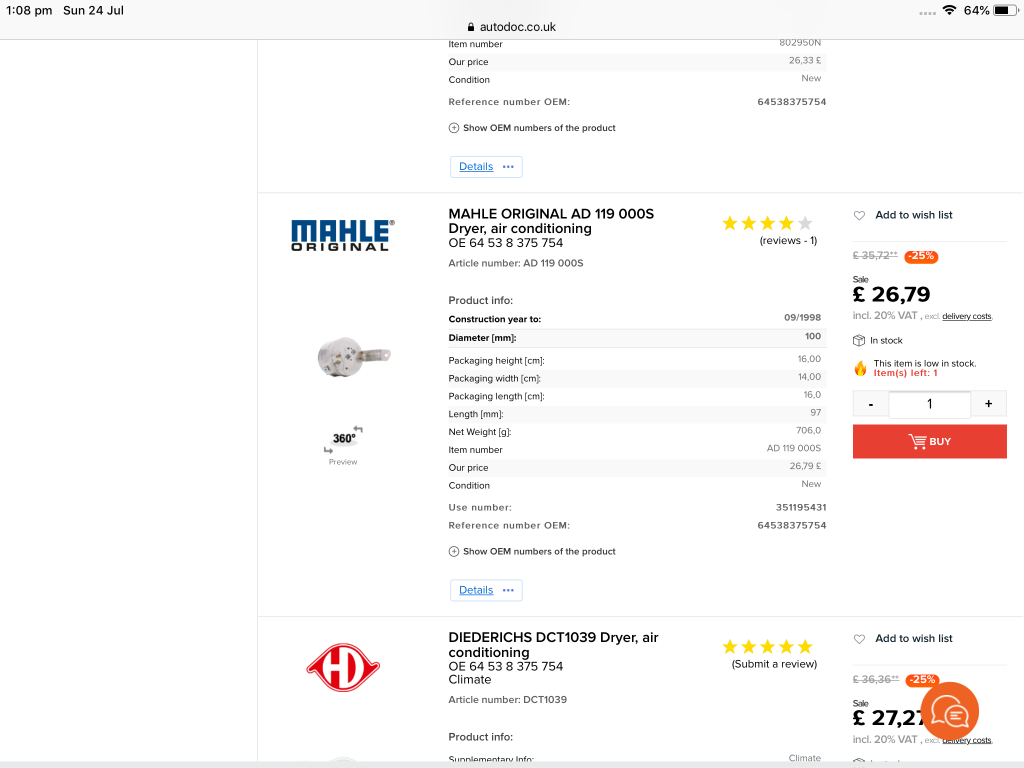Viewport: 1024px width, 768px height.
Task: Open Details menu for the top product
Action: point(486,167)
